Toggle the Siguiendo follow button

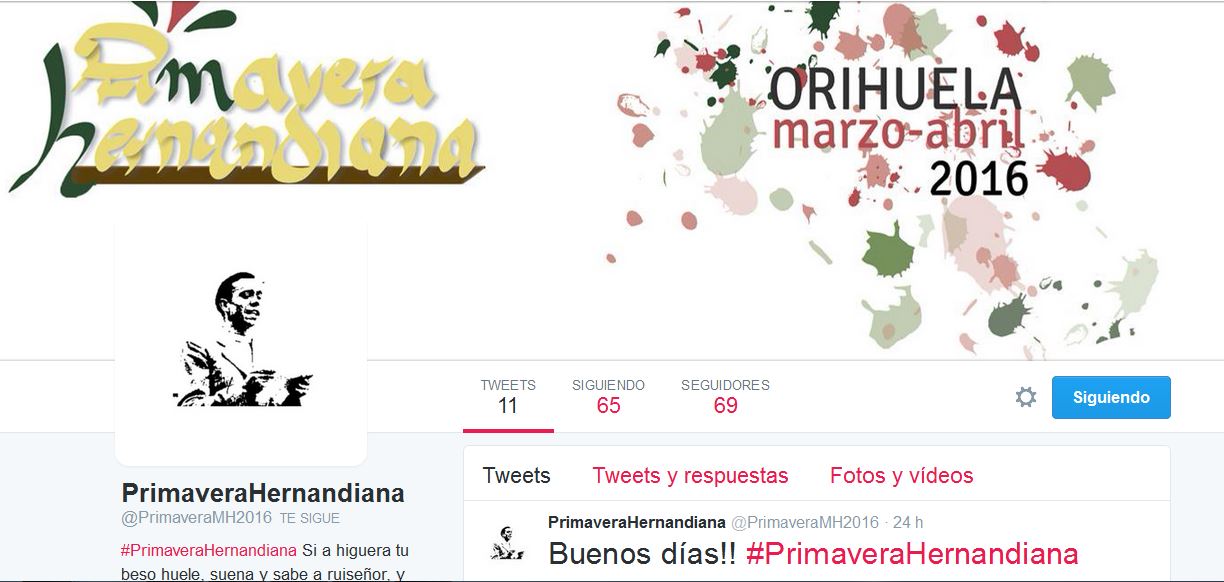(1111, 397)
